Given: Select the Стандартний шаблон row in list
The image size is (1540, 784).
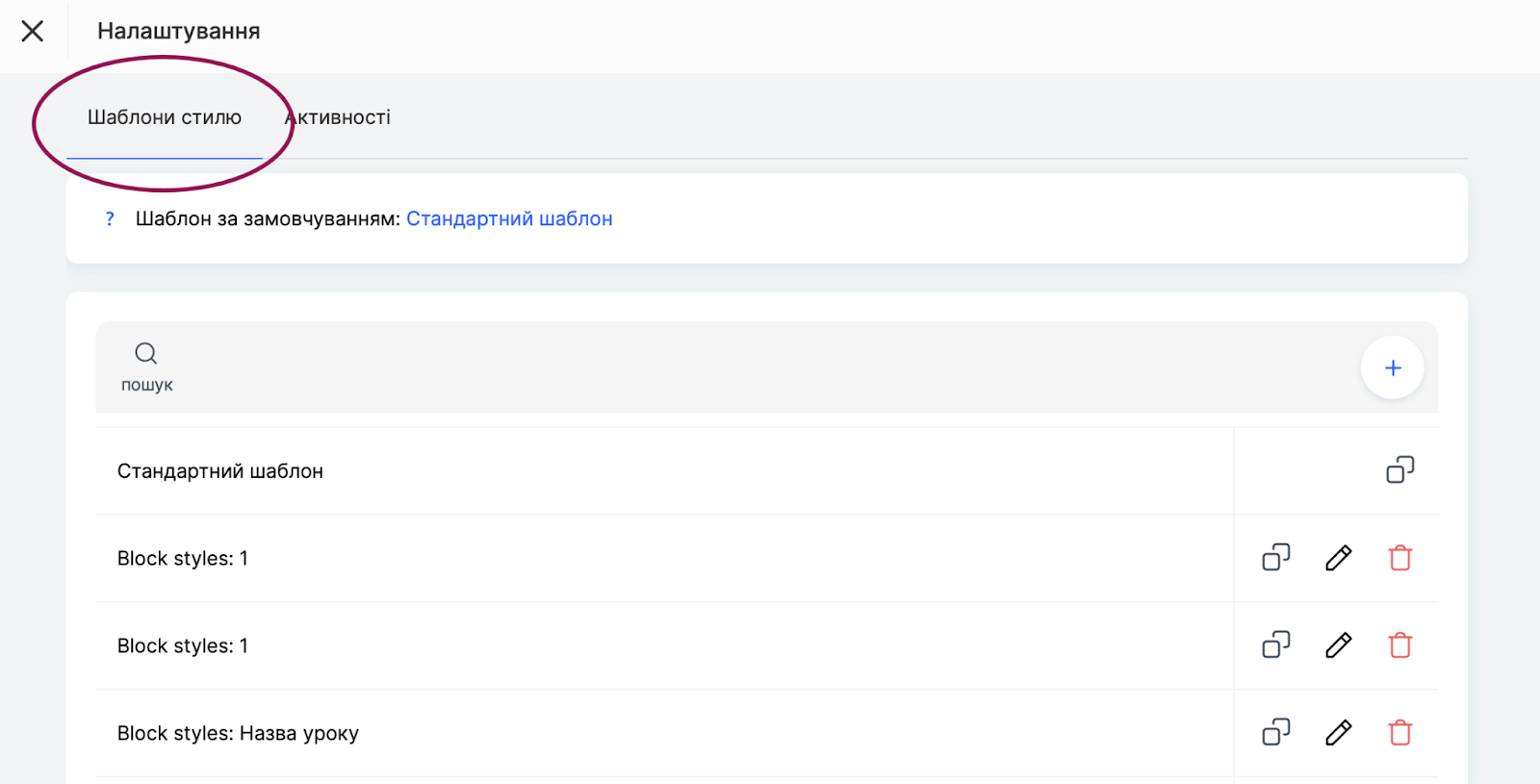Looking at the screenshot, I should coord(220,471).
